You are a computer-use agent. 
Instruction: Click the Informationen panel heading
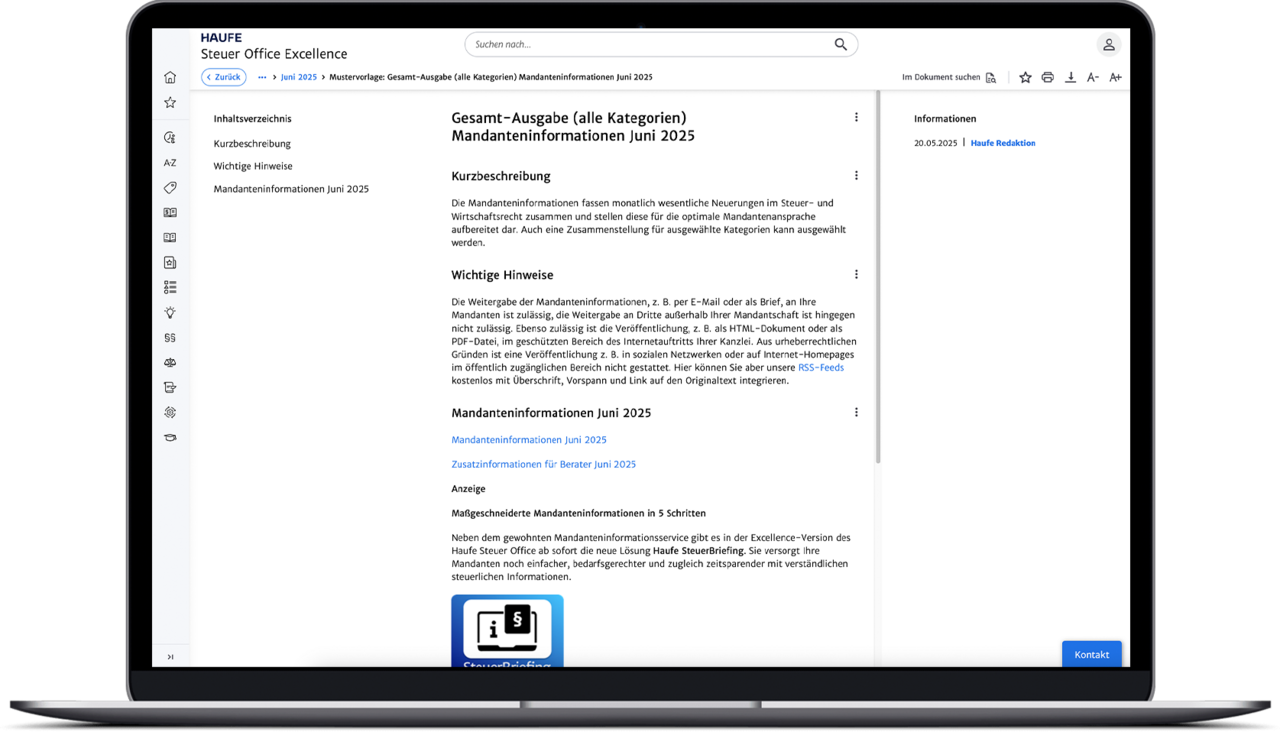945,118
